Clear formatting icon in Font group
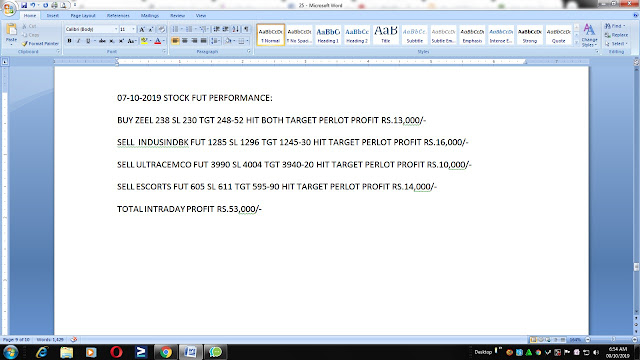640x360 pixels. [162, 29]
